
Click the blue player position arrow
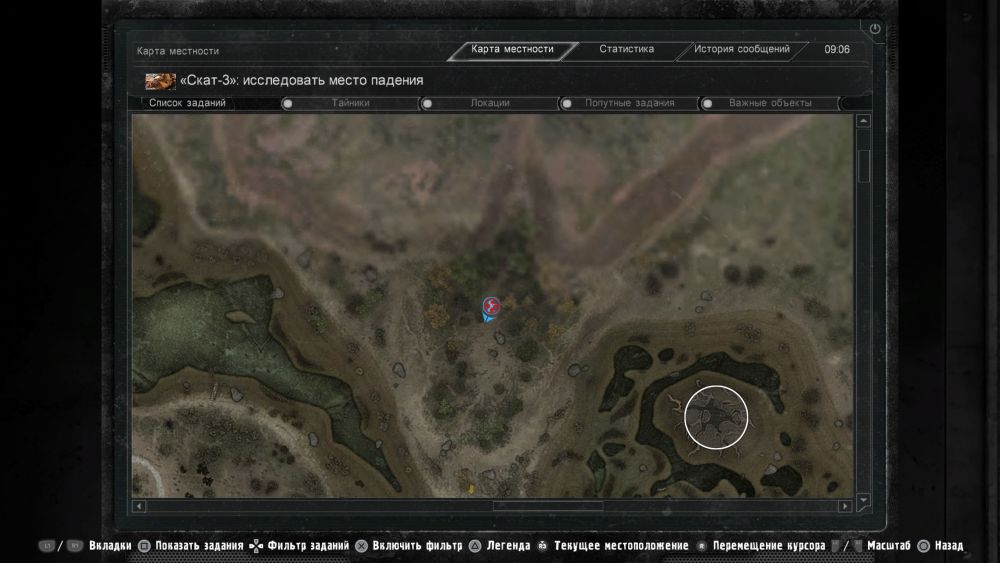488,316
